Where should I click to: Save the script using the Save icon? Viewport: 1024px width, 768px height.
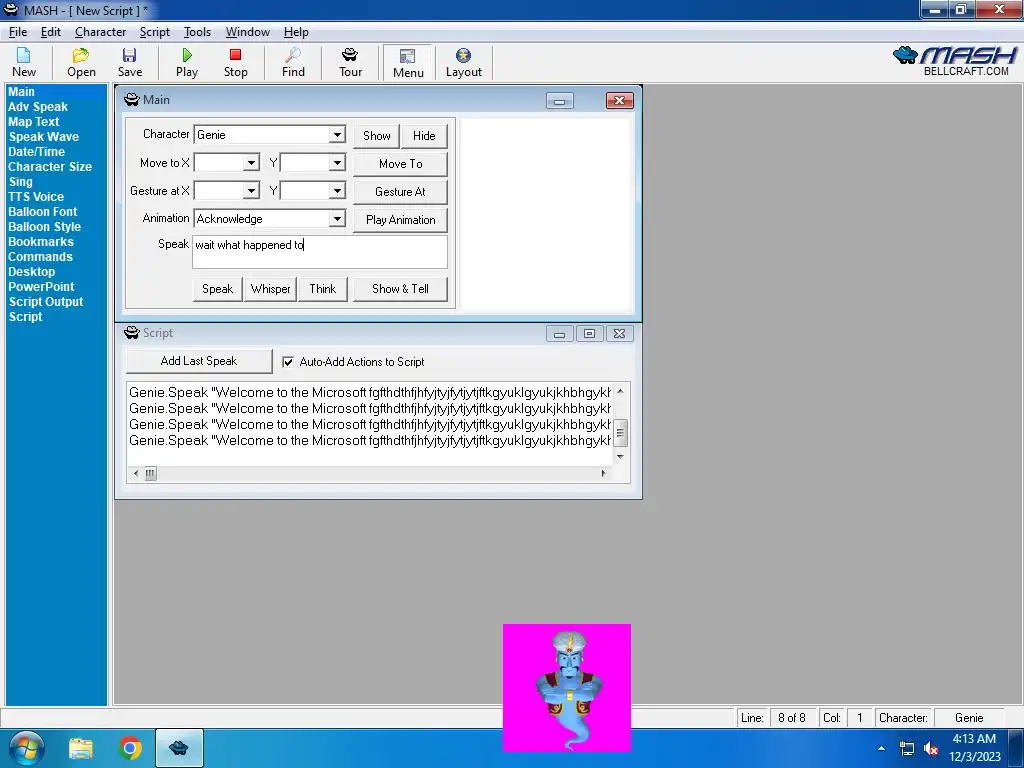pyautogui.click(x=129, y=63)
